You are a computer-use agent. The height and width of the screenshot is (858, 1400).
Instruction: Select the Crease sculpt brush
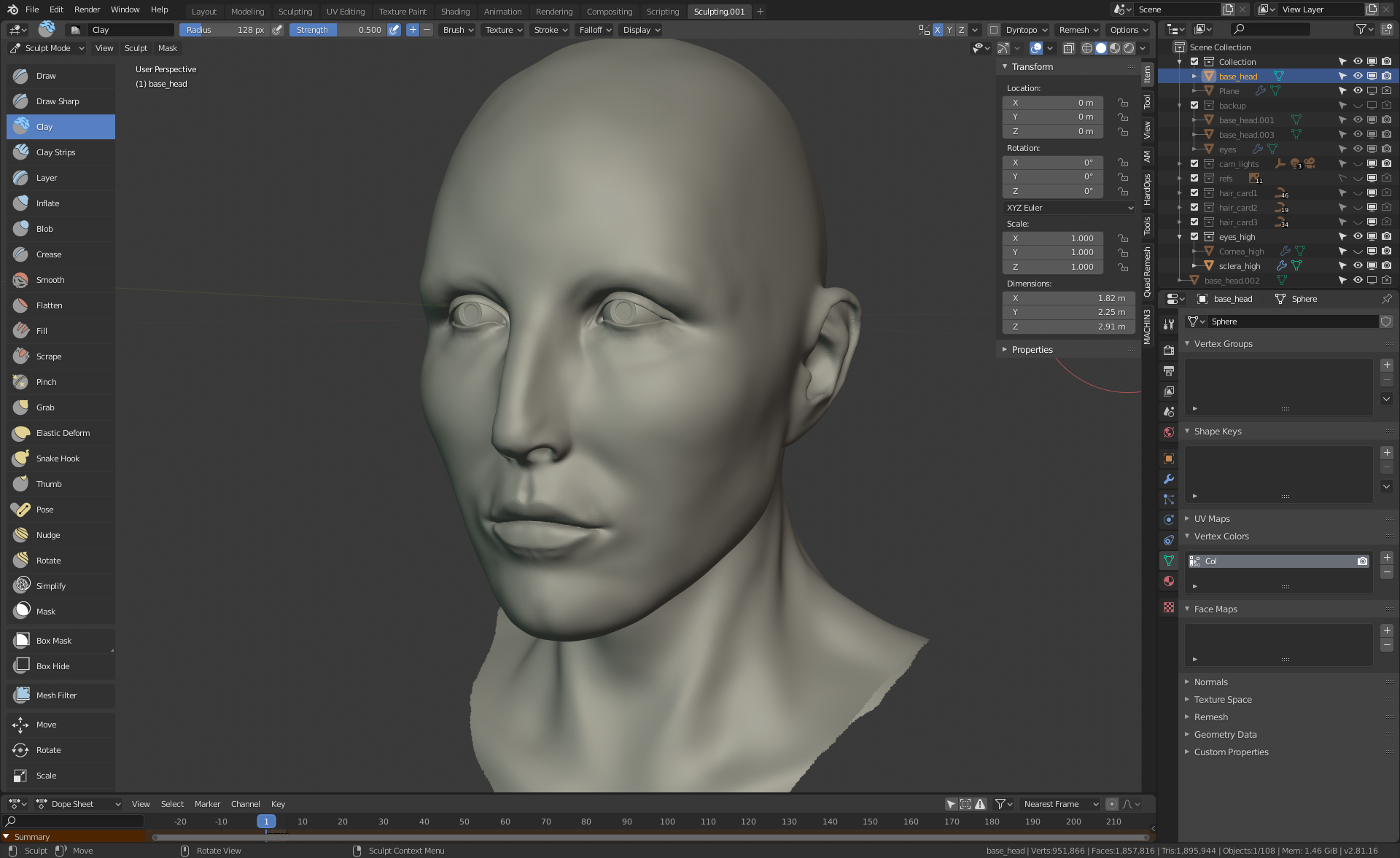[x=49, y=254]
